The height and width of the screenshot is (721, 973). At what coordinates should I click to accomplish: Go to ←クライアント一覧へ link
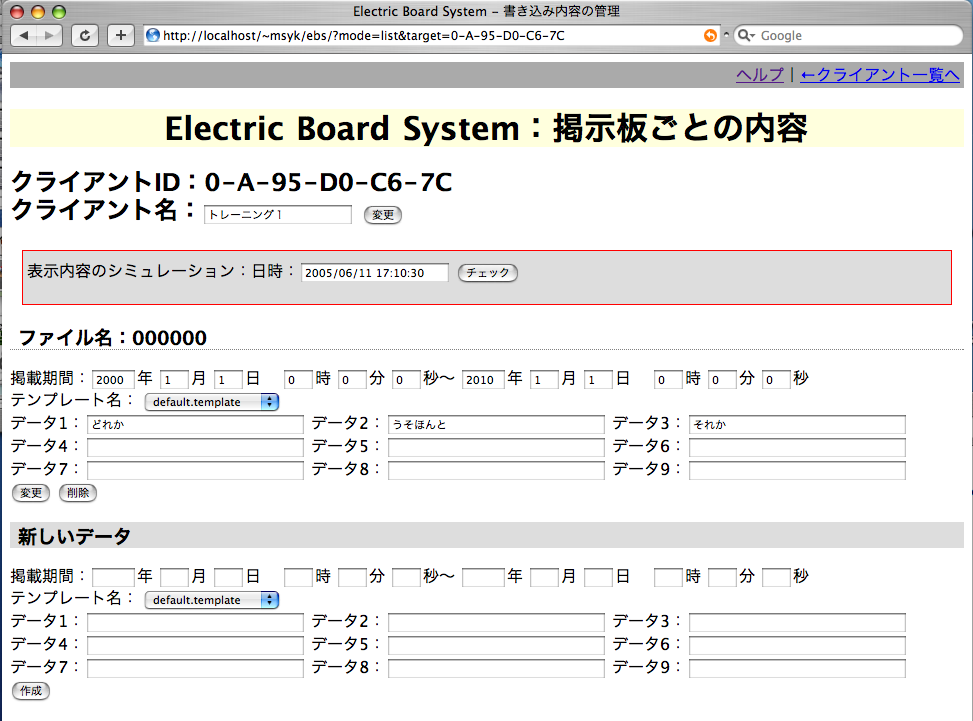[x=880, y=75]
